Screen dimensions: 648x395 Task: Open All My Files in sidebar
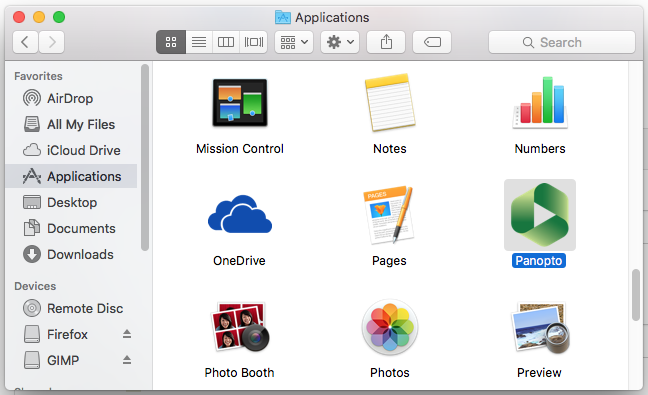[x=71, y=124]
